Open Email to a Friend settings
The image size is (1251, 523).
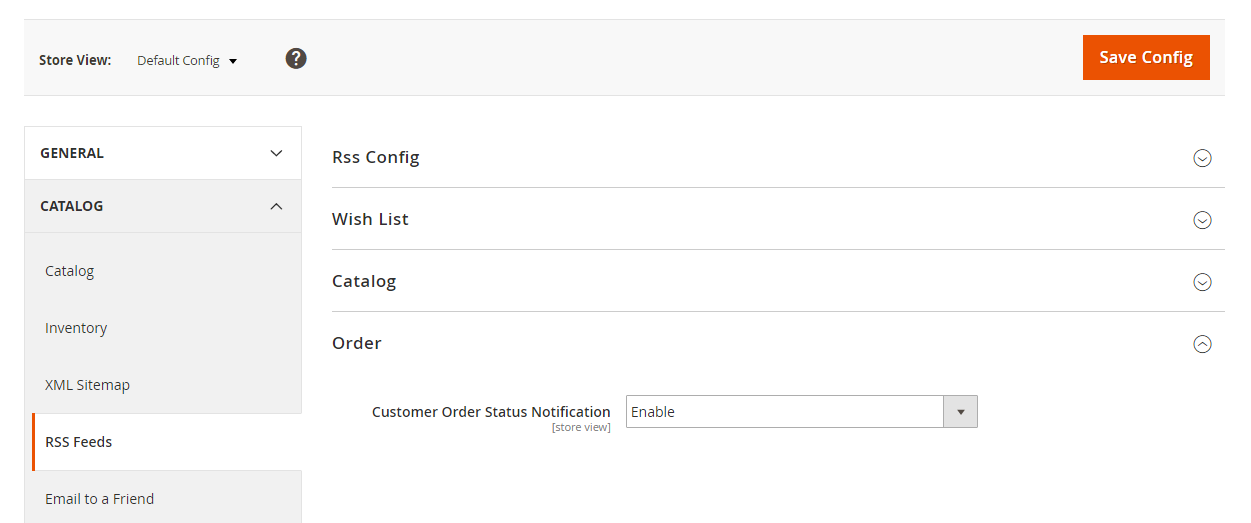click(99, 499)
